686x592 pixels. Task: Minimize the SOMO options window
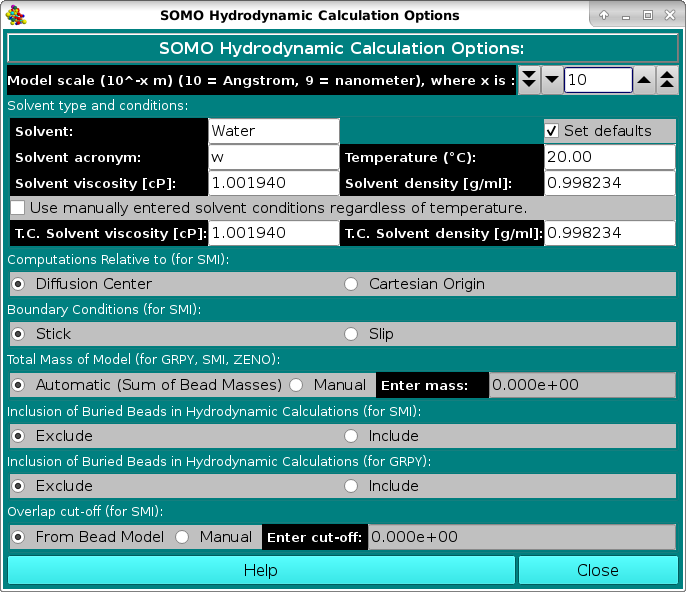(x=626, y=17)
